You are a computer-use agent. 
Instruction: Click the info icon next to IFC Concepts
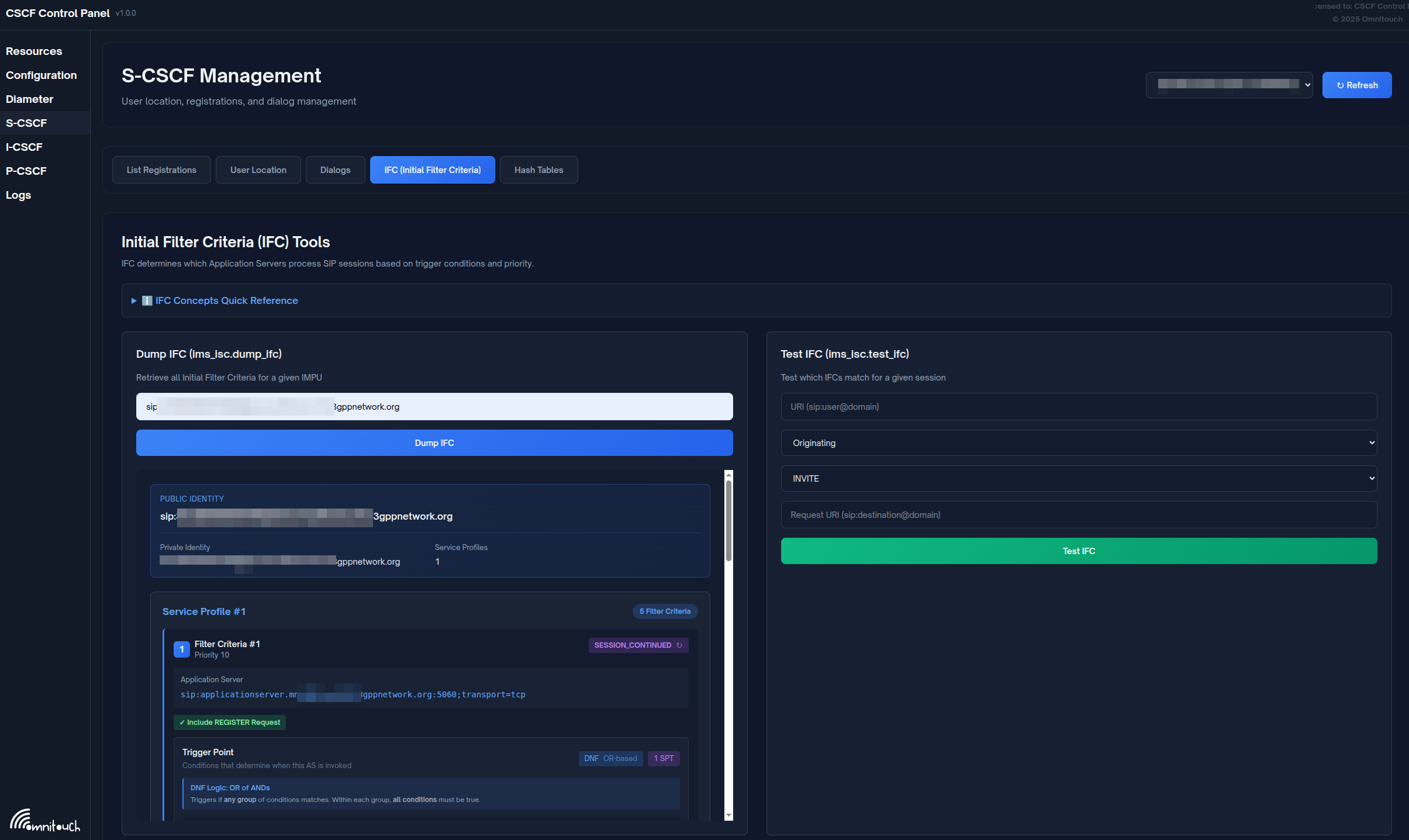[x=146, y=300]
